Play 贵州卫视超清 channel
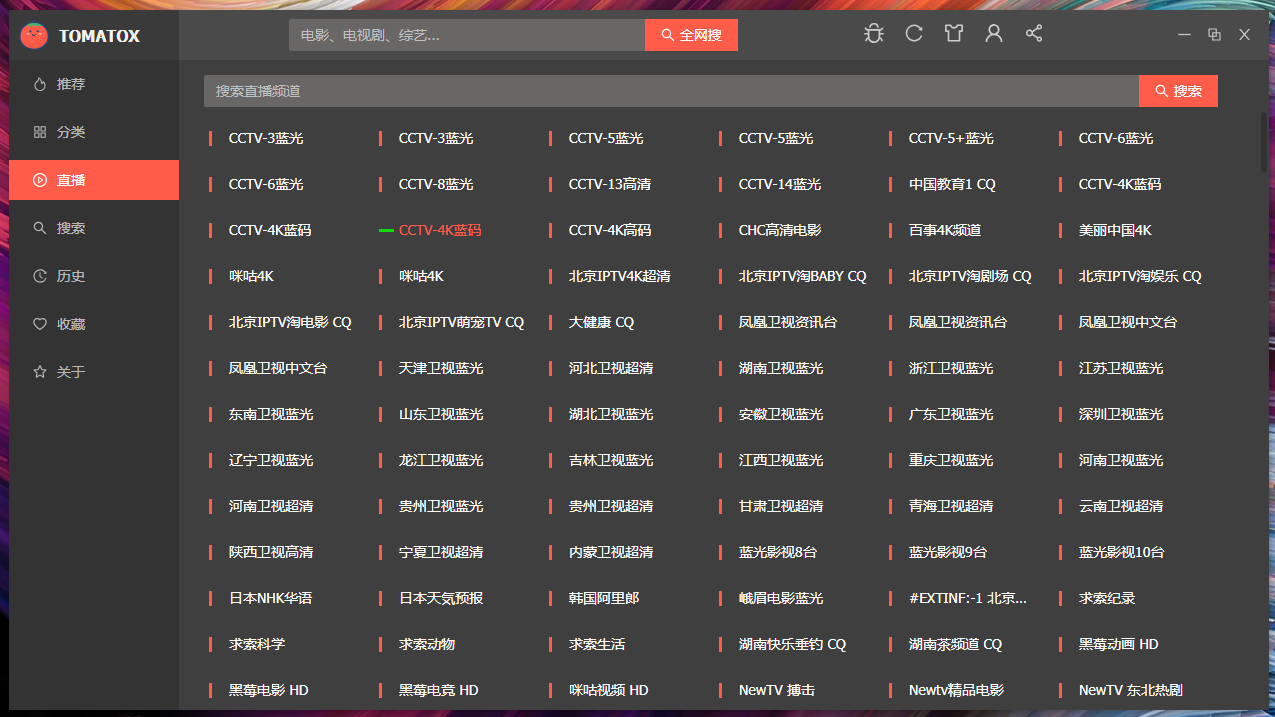This screenshot has height=717, width=1275. click(x=611, y=506)
